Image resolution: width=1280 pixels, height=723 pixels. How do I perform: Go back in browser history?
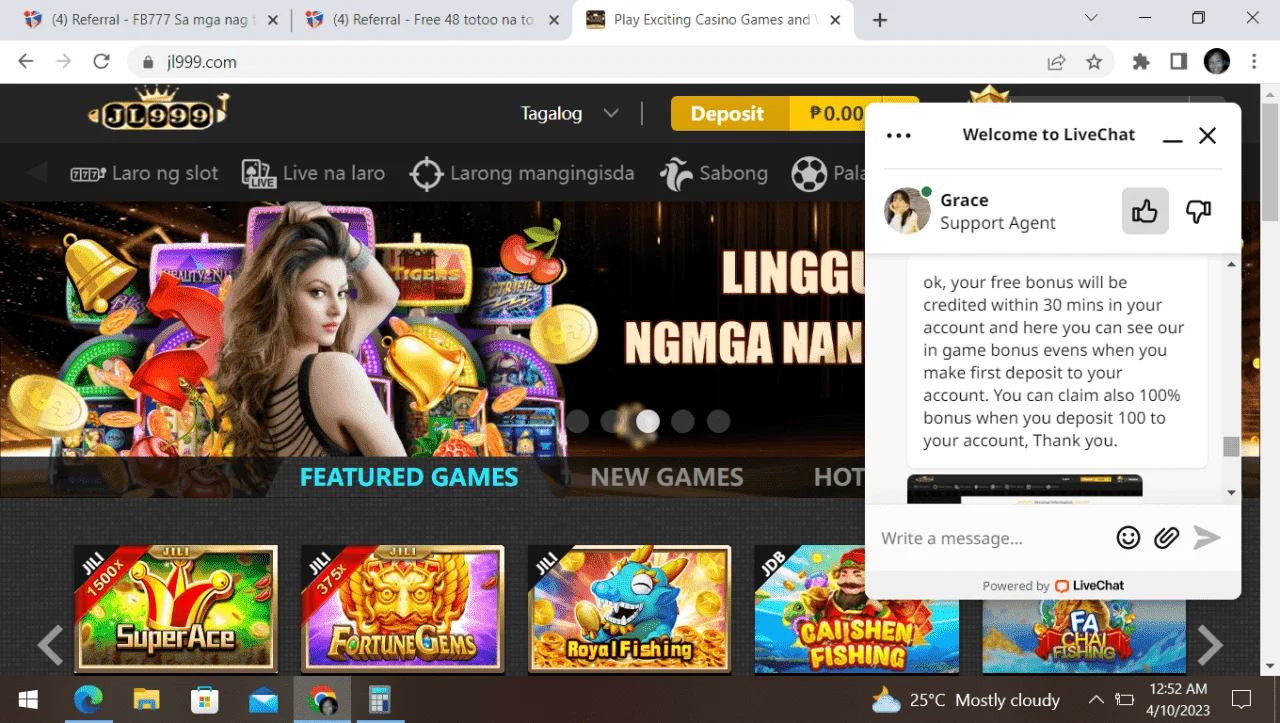coord(26,62)
